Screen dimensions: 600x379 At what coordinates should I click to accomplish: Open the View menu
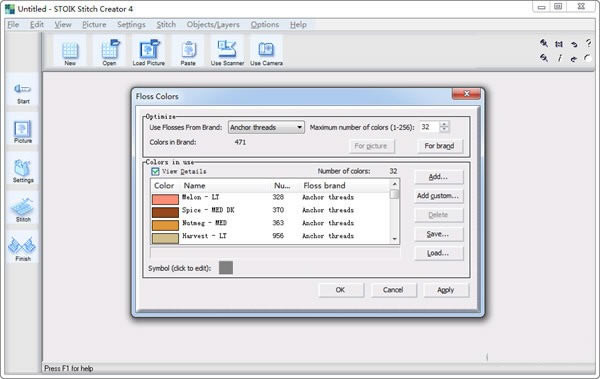[63, 25]
